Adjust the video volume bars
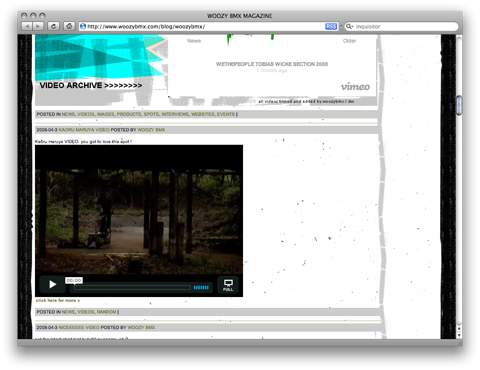Image resolution: width=480 pixels, height=370 pixels. (201, 287)
